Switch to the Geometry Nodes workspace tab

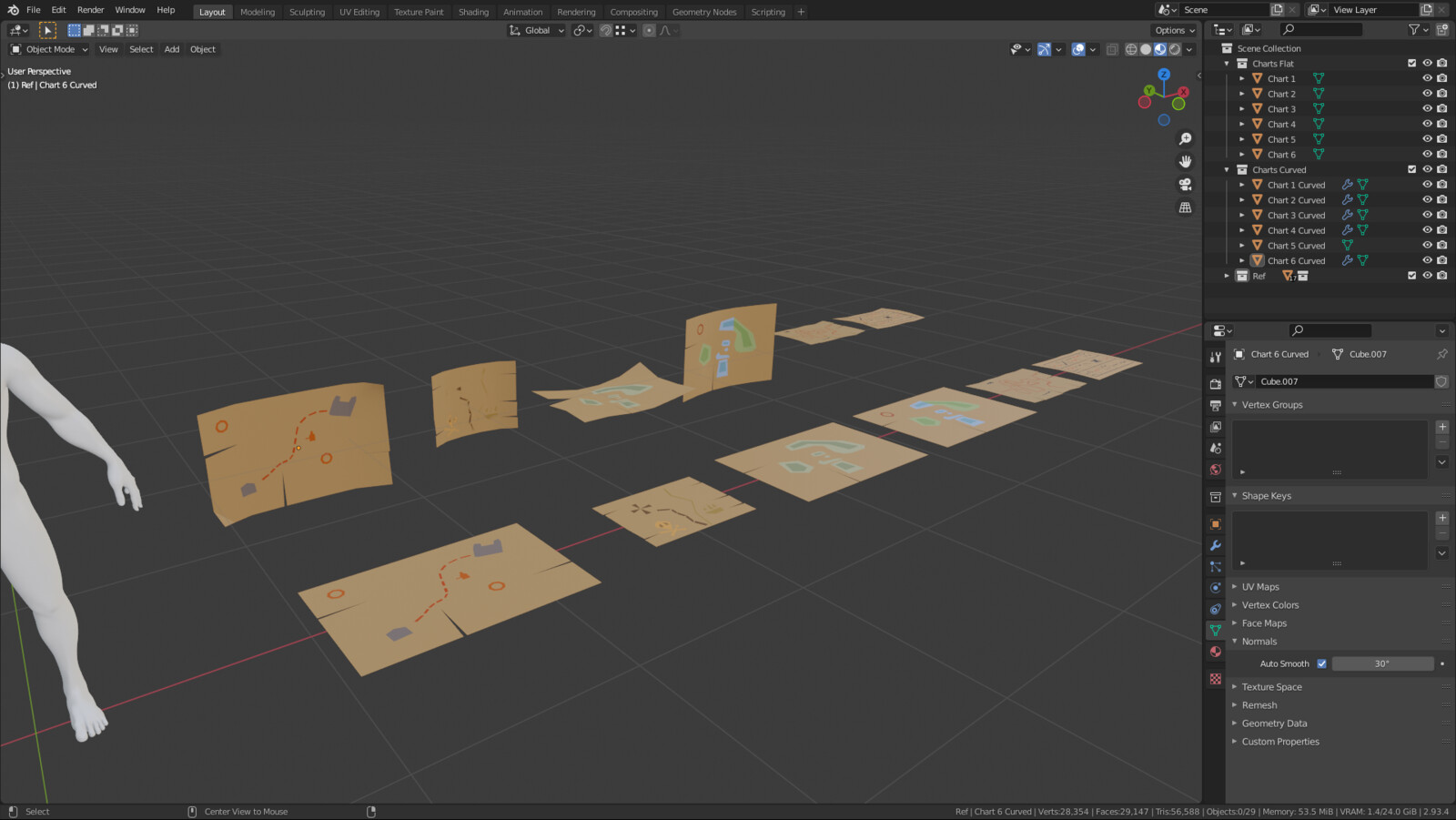[704, 12]
